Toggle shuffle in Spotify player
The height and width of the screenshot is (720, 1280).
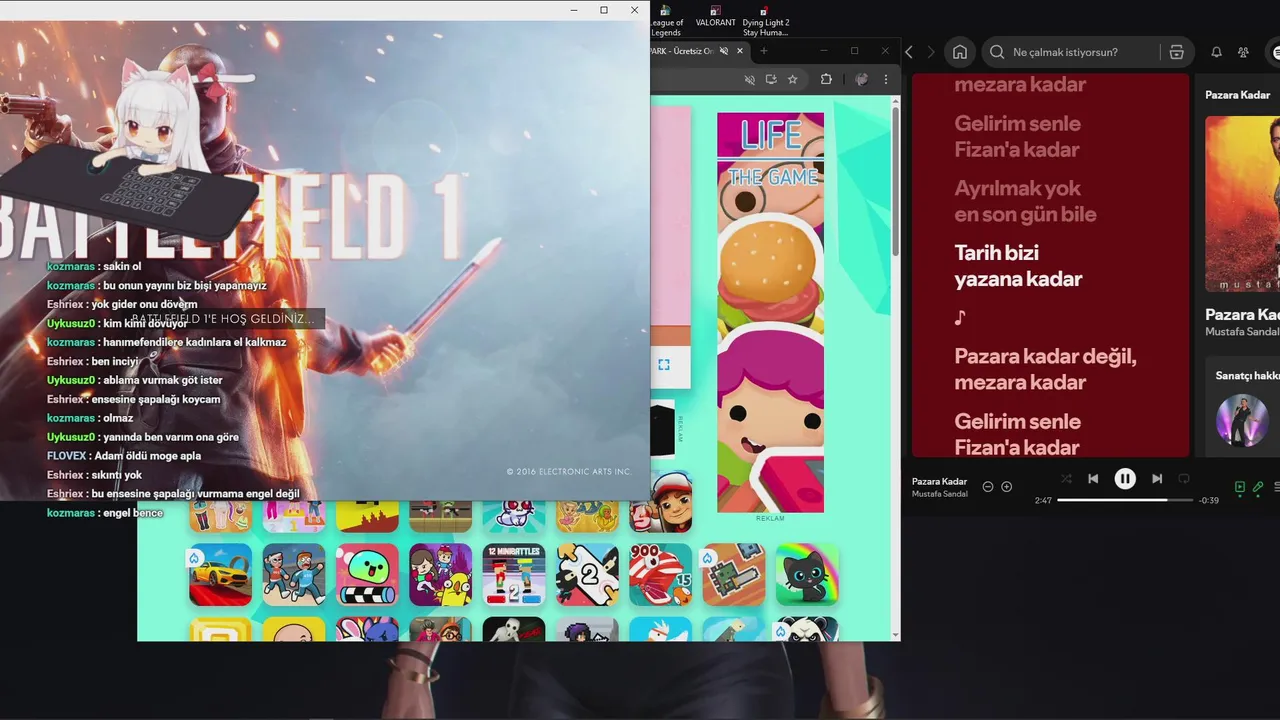pyautogui.click(x=1066, y=479)
